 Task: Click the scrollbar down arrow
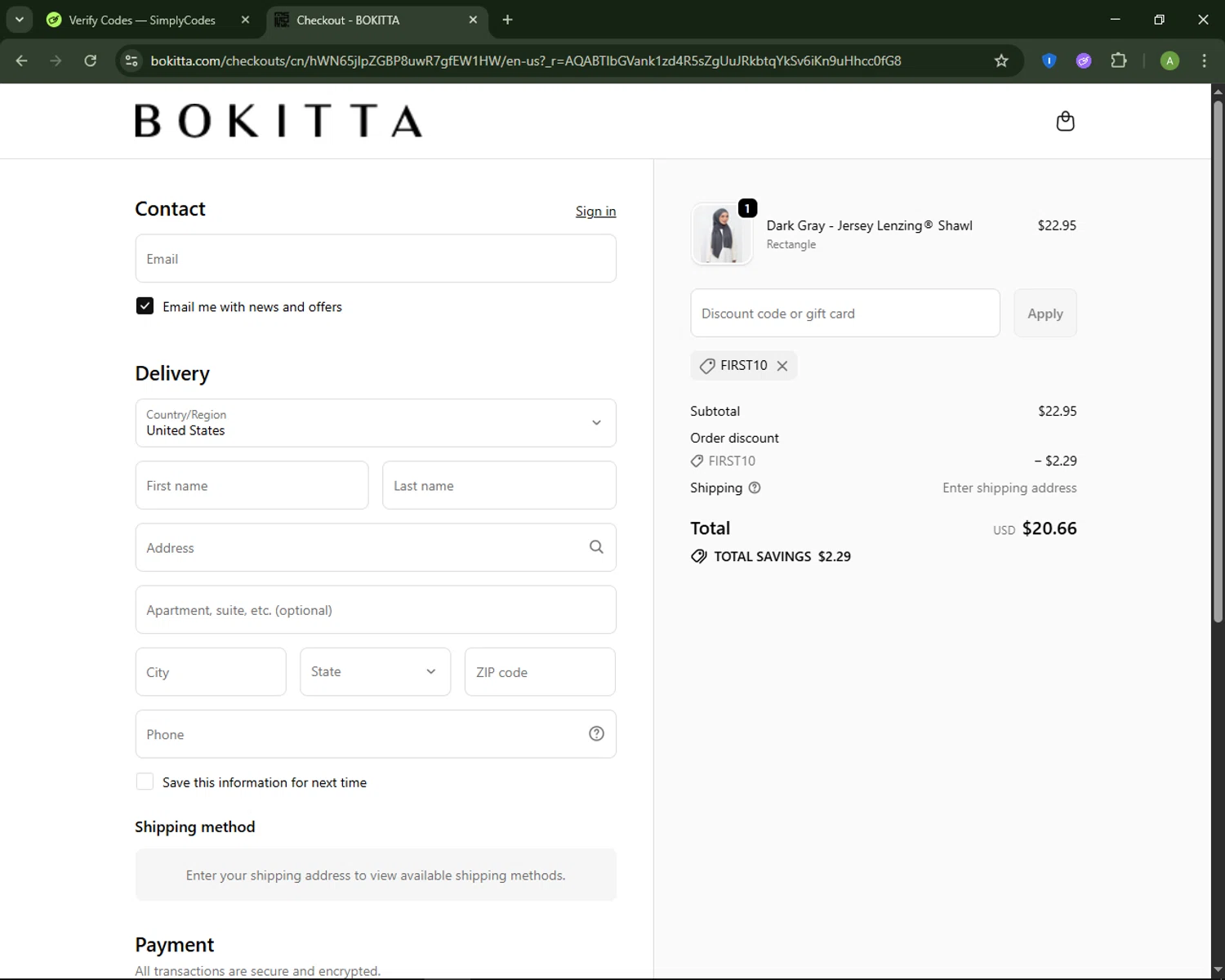pos(1218,969)
